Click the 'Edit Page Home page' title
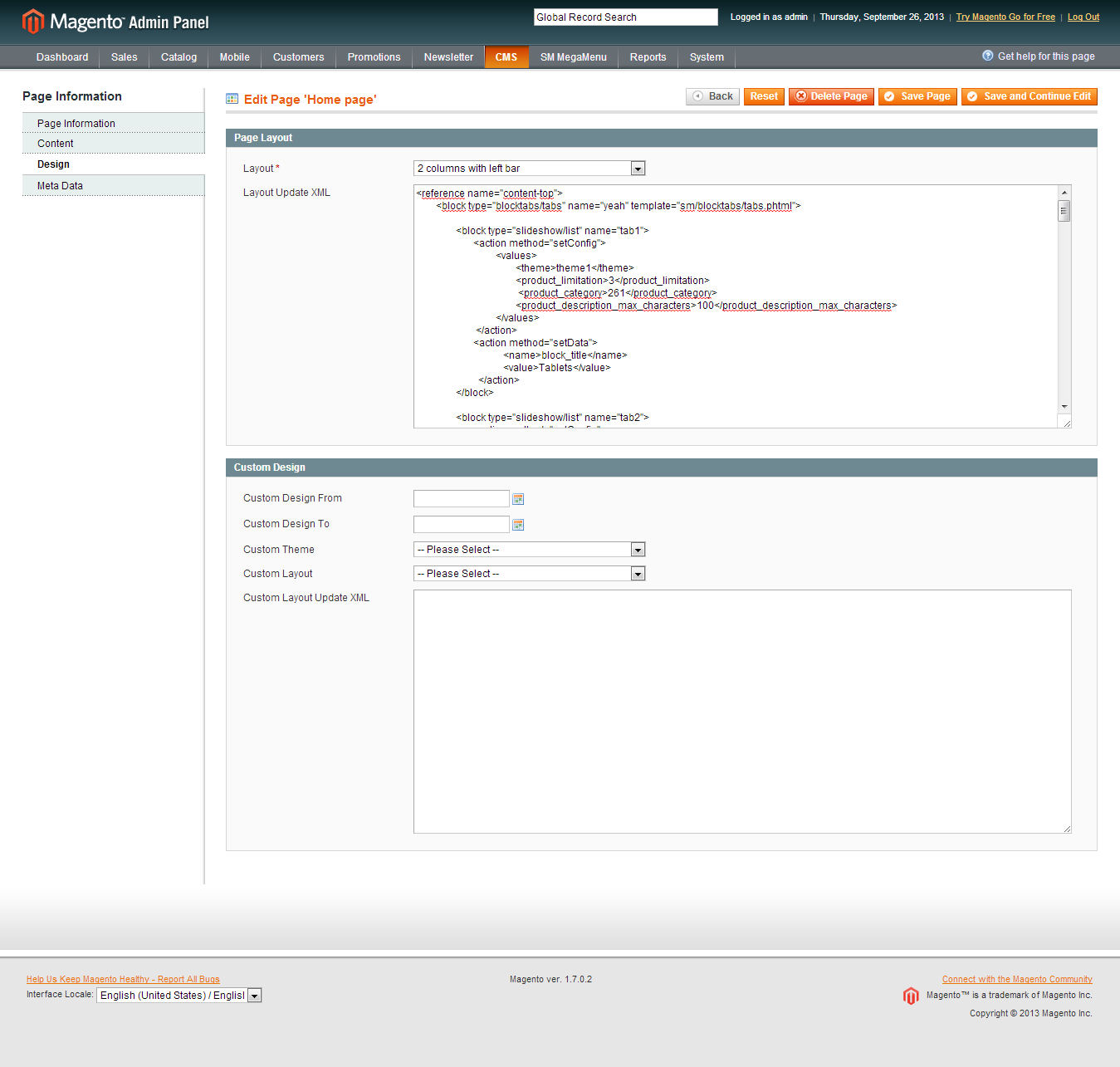The image size is (1120, 1067). [310, 100]
